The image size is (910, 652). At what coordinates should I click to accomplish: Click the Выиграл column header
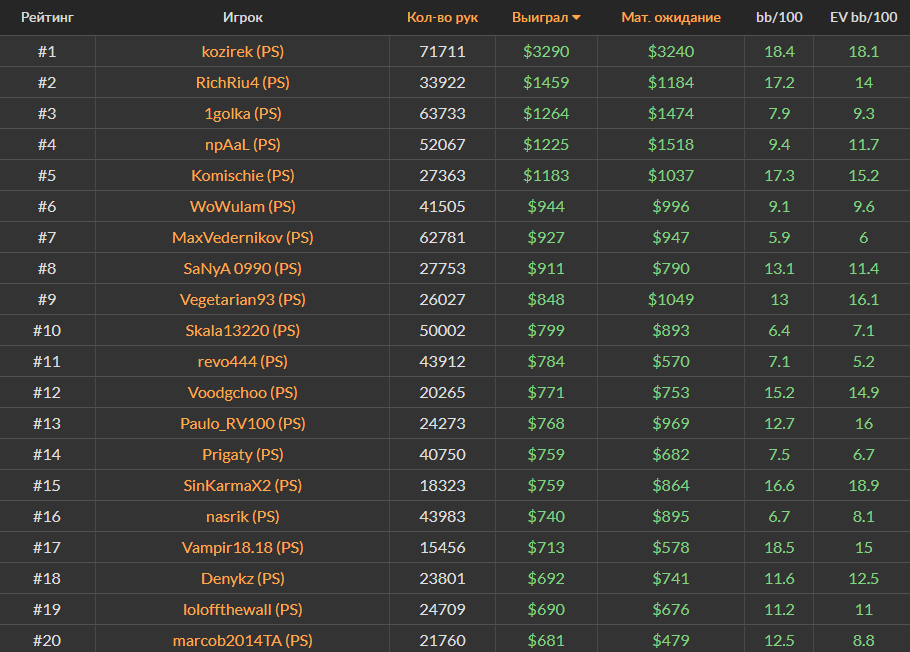[x=539, y=18]
